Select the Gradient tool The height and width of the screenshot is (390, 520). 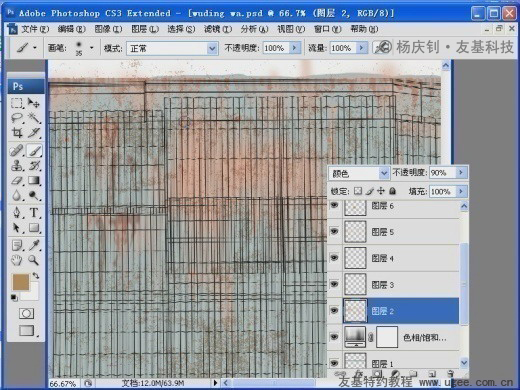(x=34, y=180)
